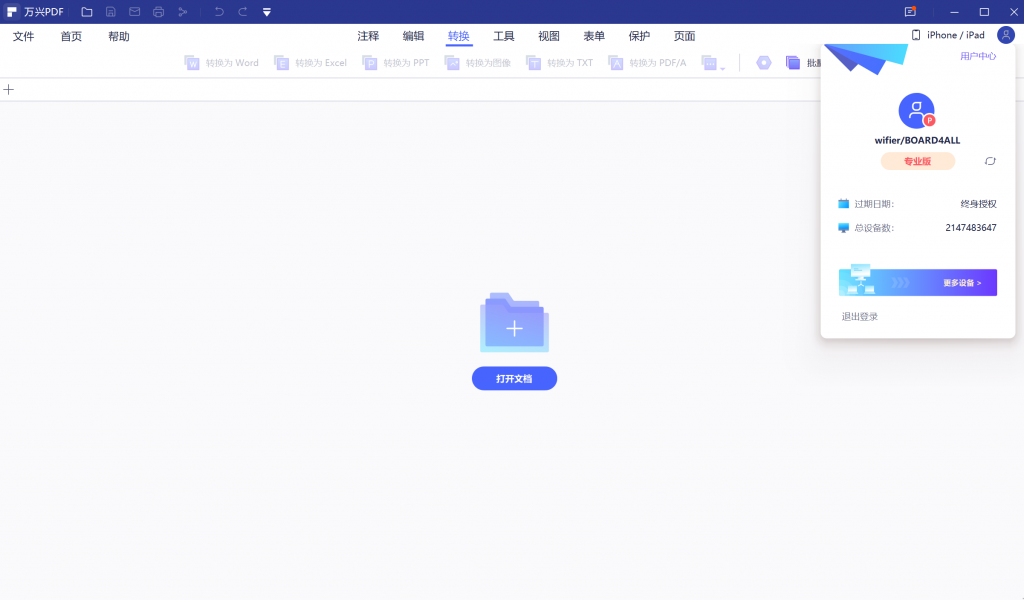Open the 用户中心 link

click(978, 56)
